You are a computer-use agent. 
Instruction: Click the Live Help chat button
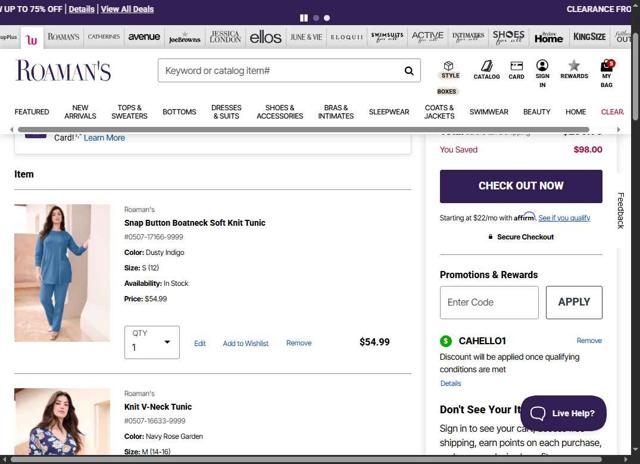[x=563, y=413]
